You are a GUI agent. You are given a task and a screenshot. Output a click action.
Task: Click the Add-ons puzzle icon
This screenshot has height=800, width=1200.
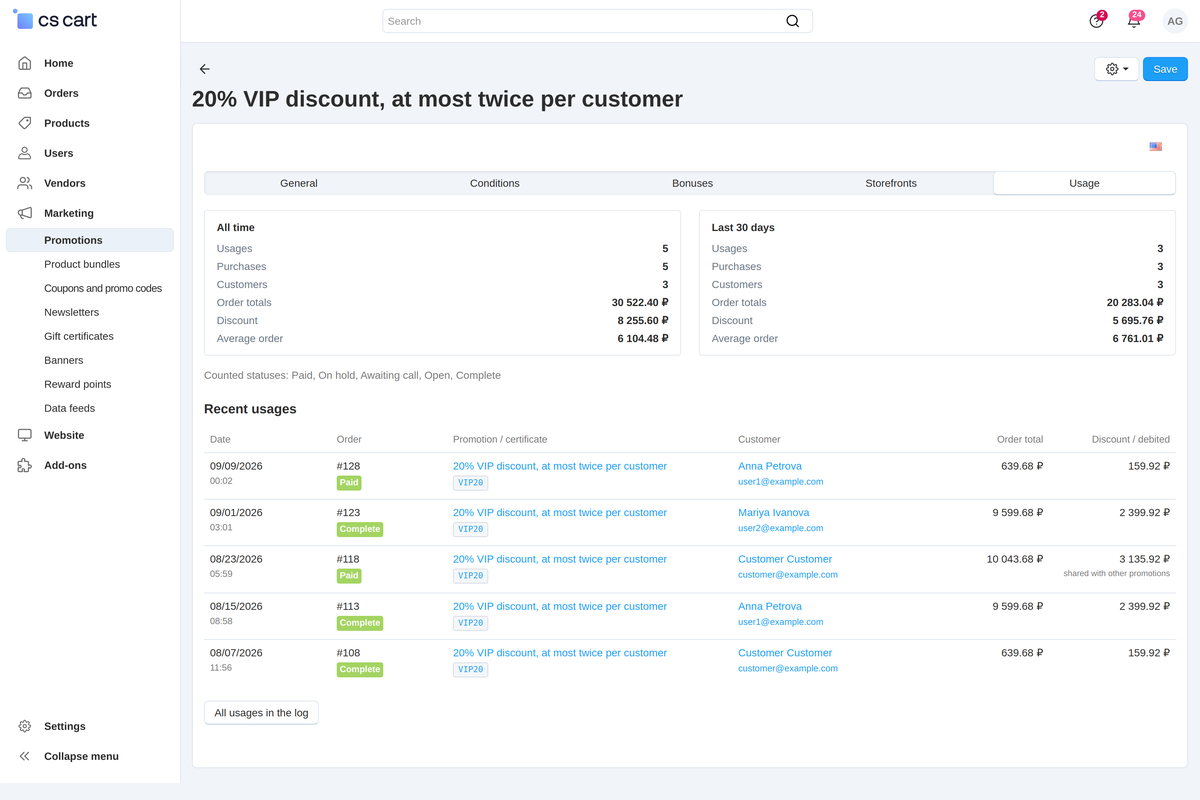click(x=25, y=465)
